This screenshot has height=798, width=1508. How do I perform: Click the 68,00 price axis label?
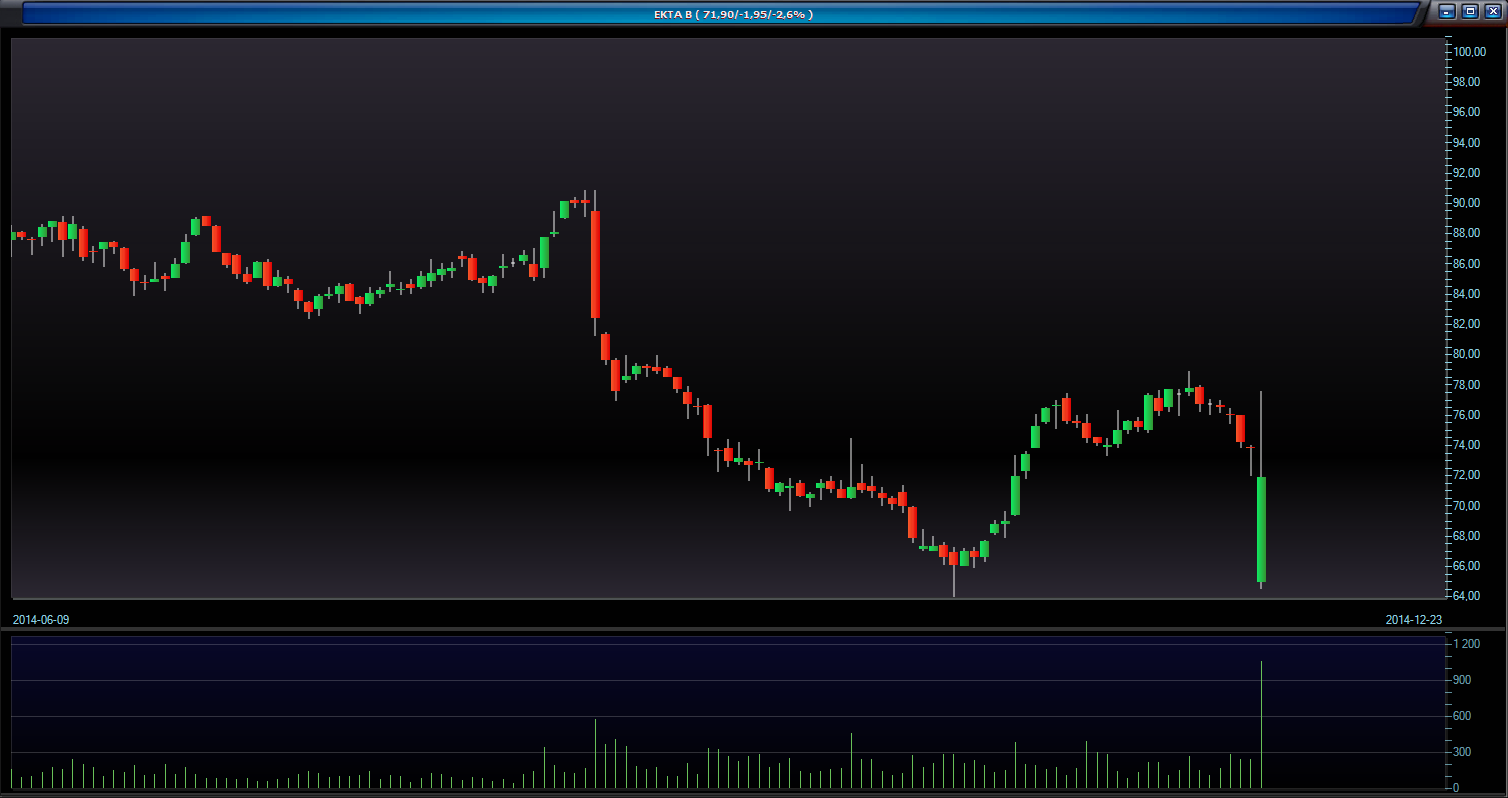pos(1467,536)
